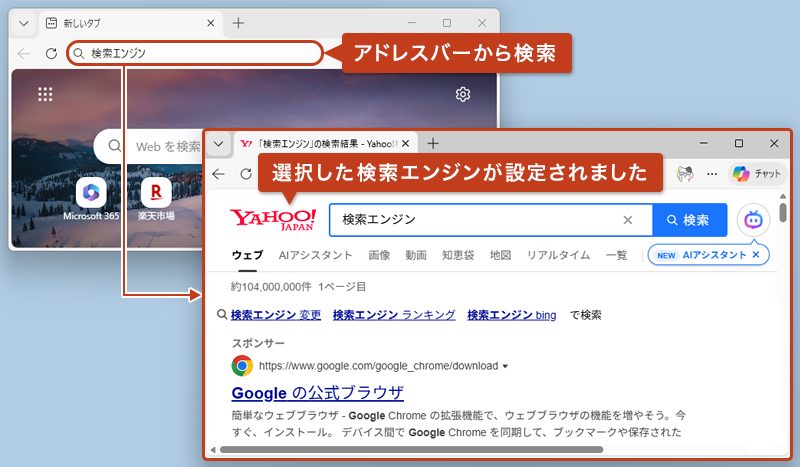Click refresh icon in back Edge window

click(51, 53)
